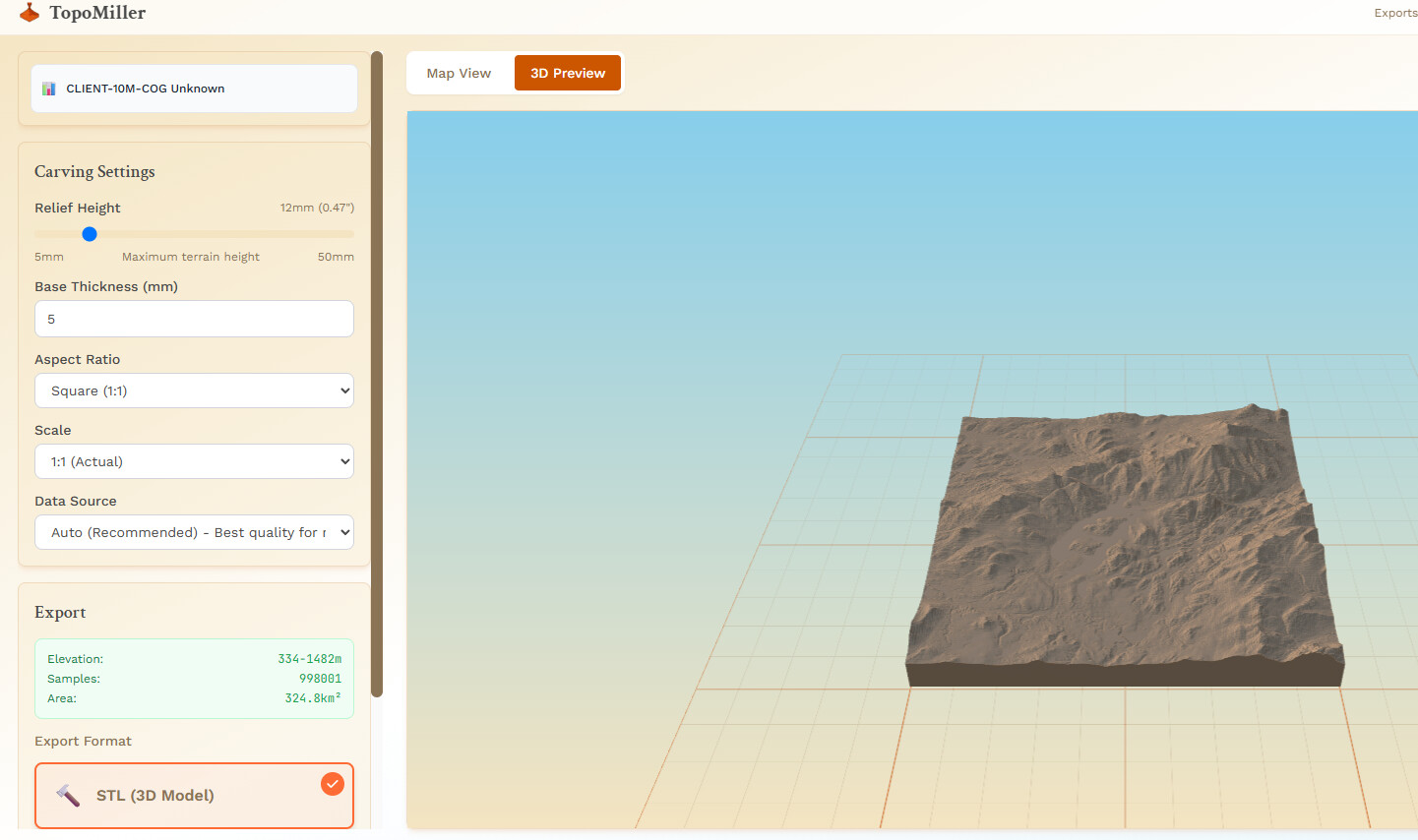Click the sidebar vertical scrollbar
Viewport: 1418px width, 840px height.
pyautogui.click(x=377, y=374)
